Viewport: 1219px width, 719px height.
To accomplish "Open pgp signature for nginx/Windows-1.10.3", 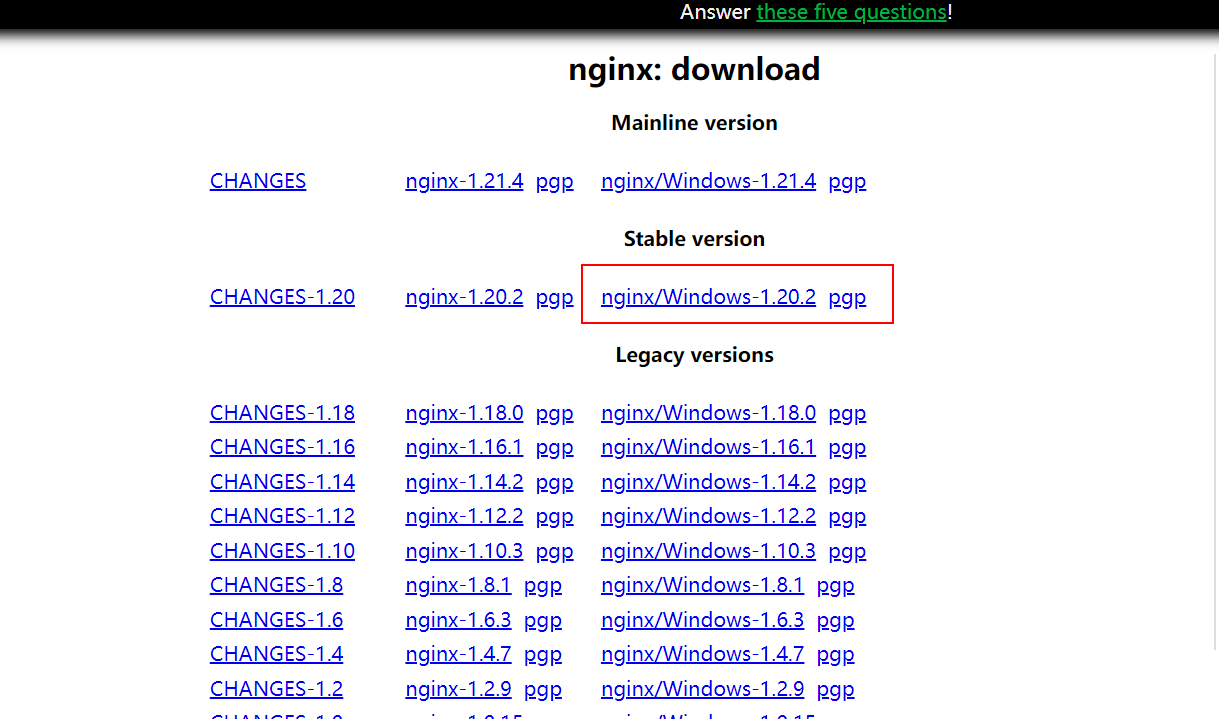I will pos(847,552).
